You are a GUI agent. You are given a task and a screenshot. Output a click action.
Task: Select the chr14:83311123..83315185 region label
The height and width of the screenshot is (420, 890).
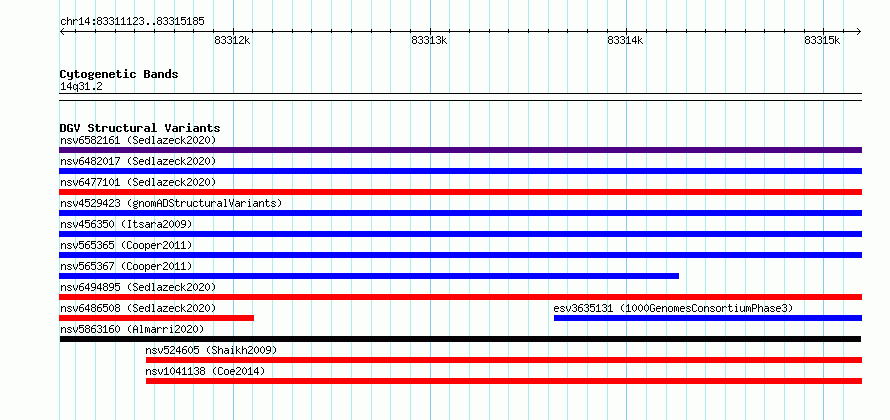(132, 22)
